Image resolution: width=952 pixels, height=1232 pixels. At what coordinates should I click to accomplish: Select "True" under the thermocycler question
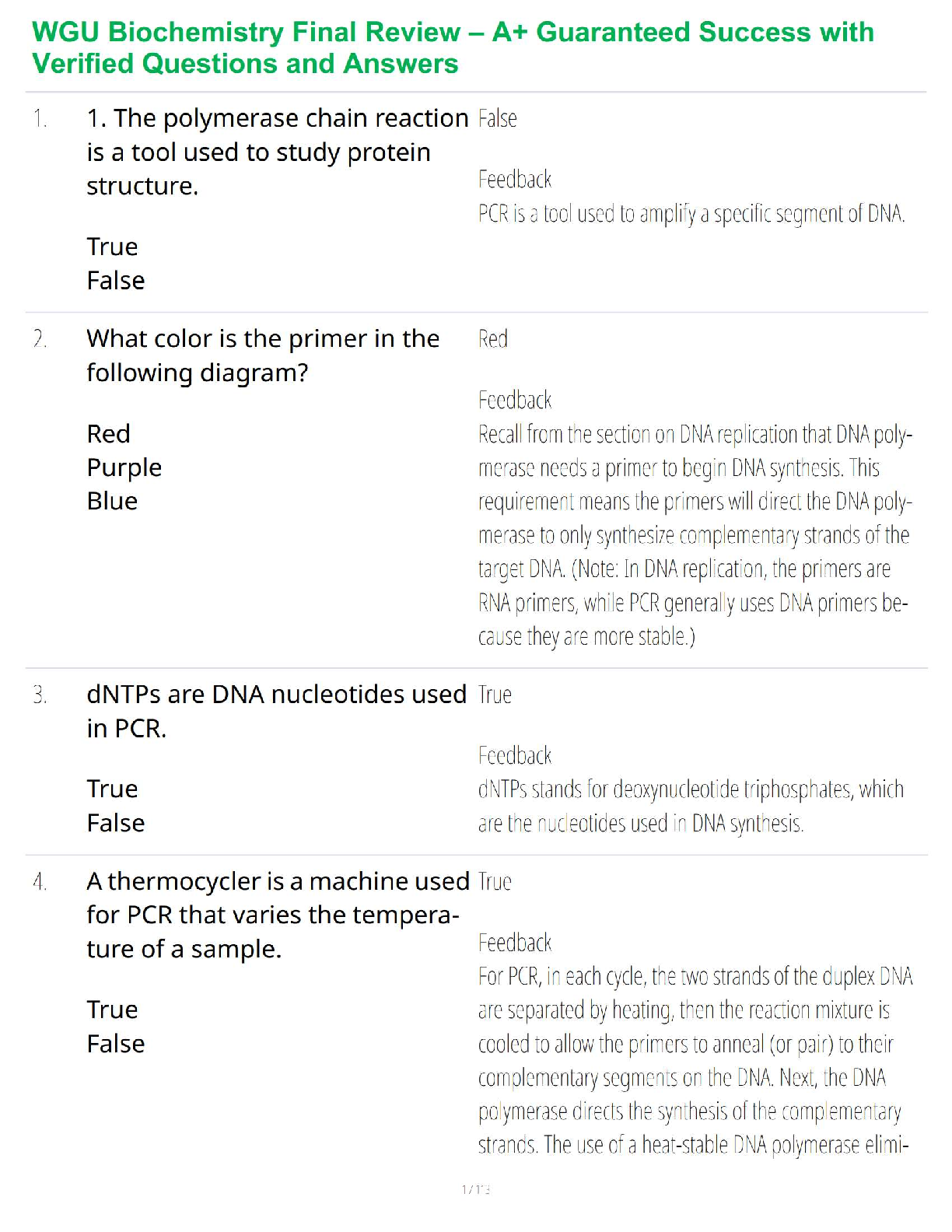[x=112, y=1010]
